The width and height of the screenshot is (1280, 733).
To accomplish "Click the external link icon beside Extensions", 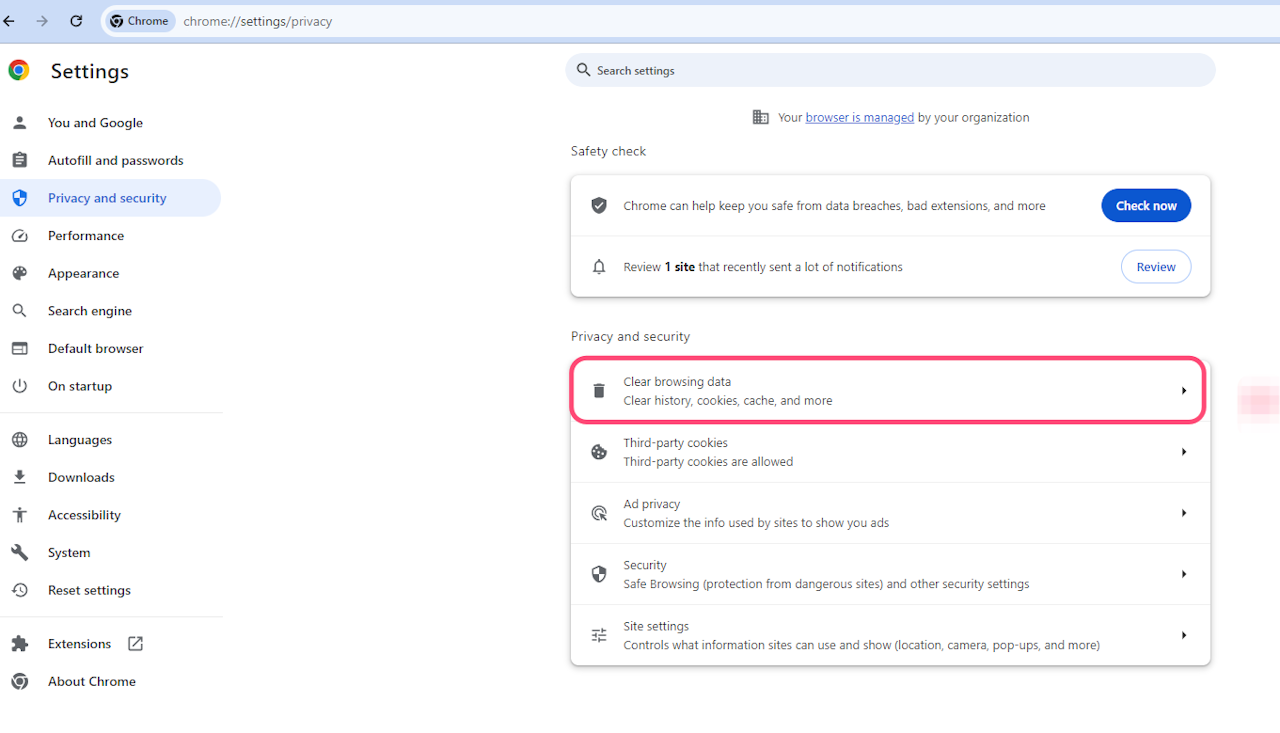I will 134,643.
